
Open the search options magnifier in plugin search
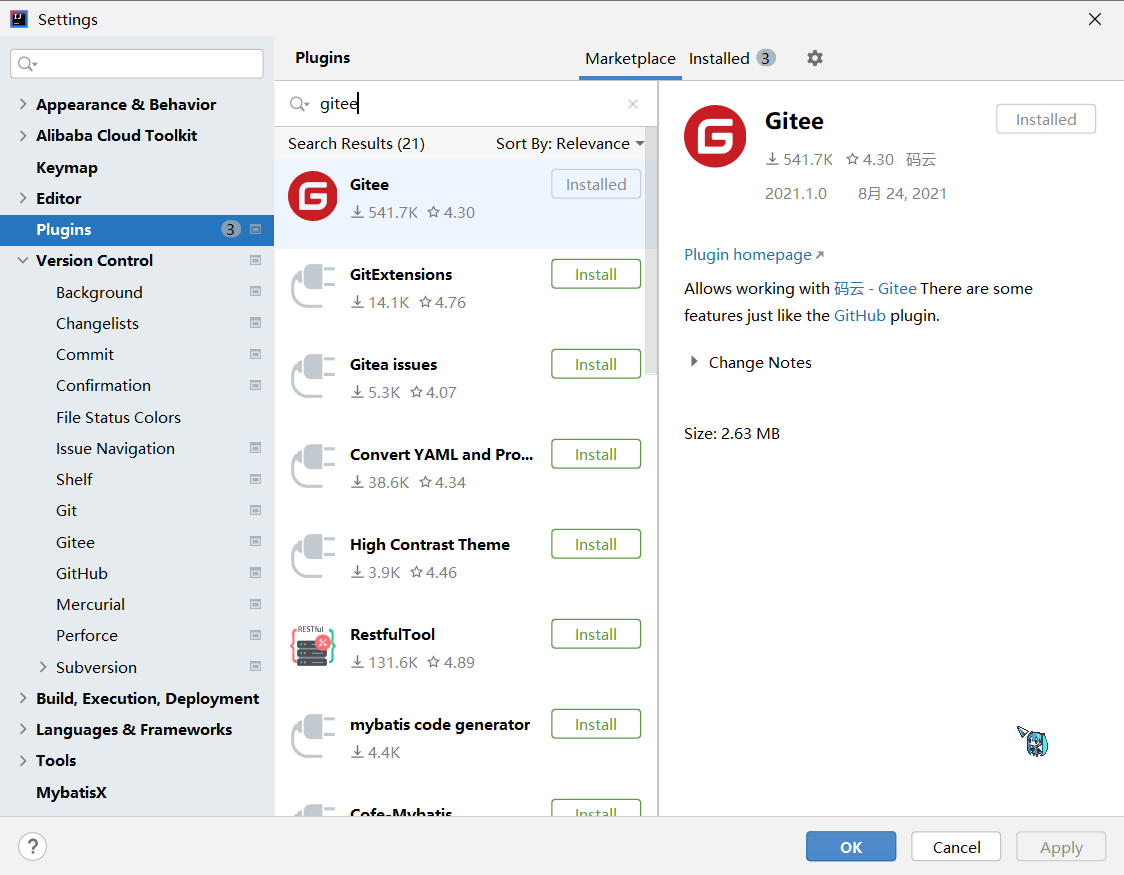299,104
